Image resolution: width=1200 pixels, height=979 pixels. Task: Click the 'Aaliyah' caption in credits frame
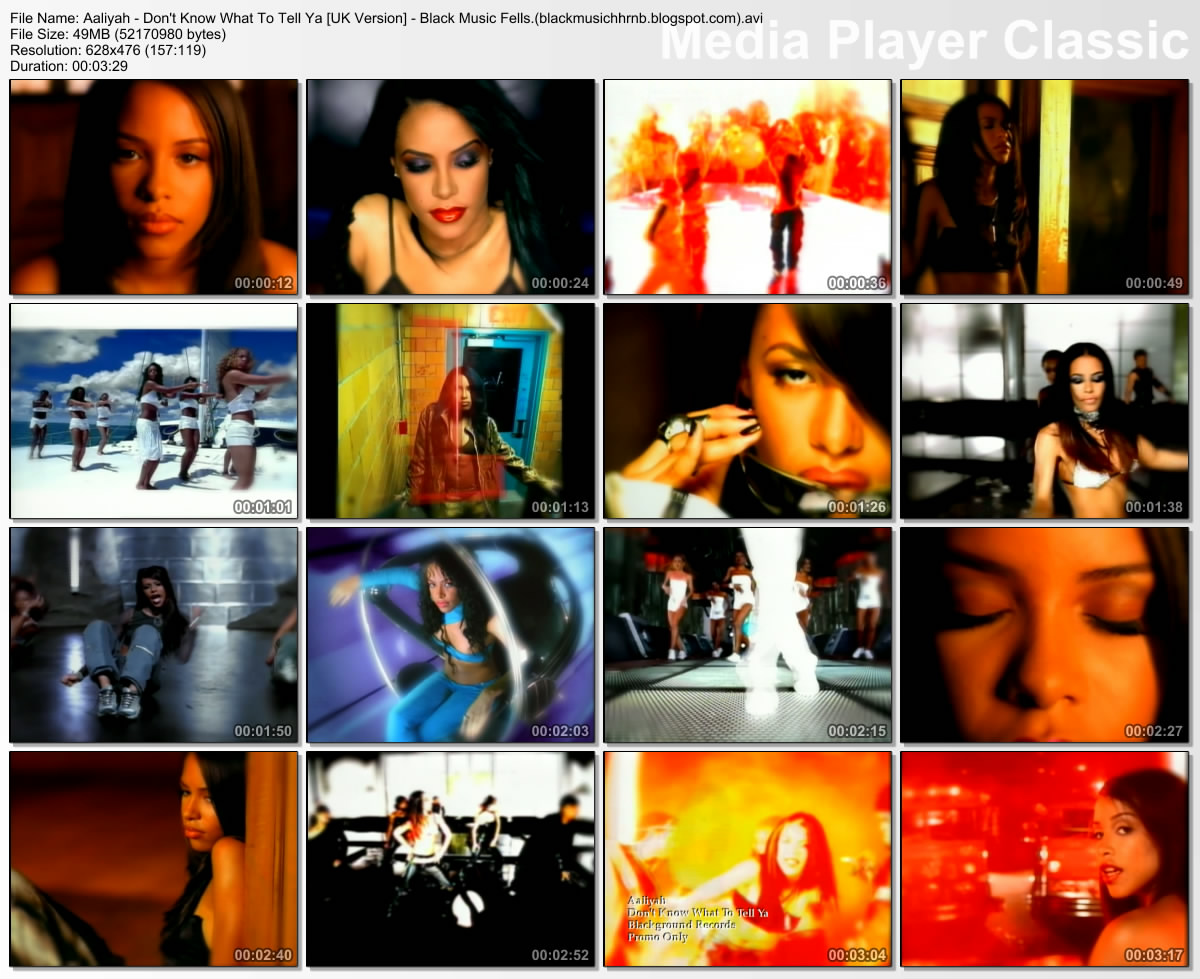pyautogui.click(x=648, y=900)
